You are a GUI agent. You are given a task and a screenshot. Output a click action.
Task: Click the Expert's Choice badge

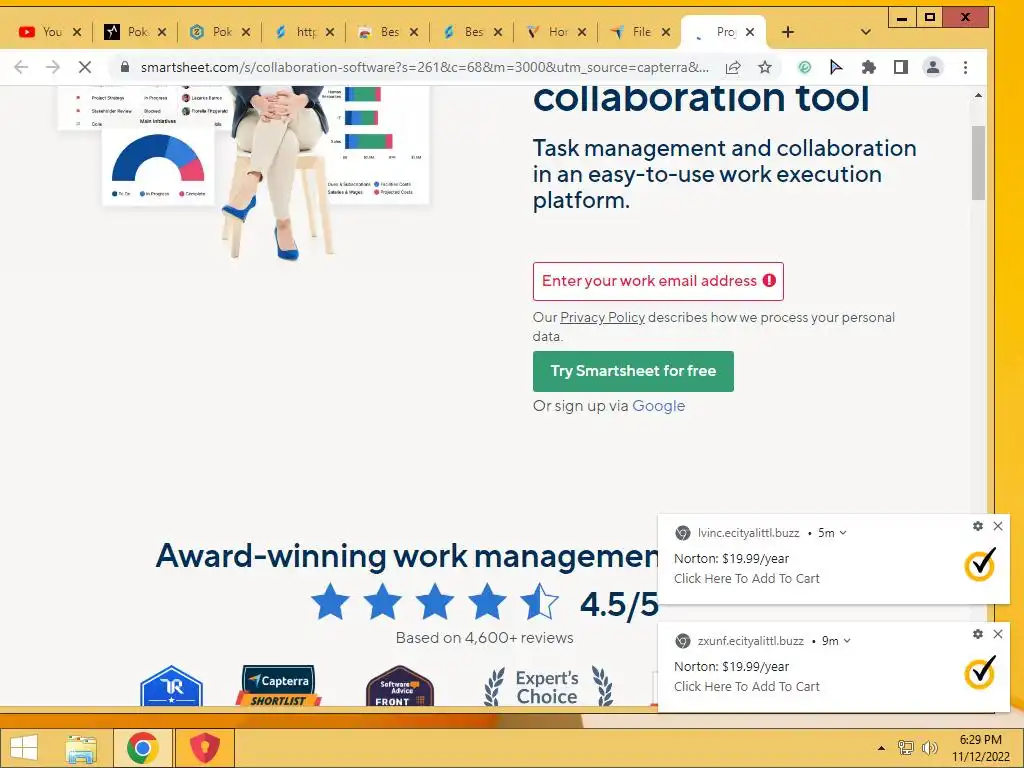tap(547, 687)
